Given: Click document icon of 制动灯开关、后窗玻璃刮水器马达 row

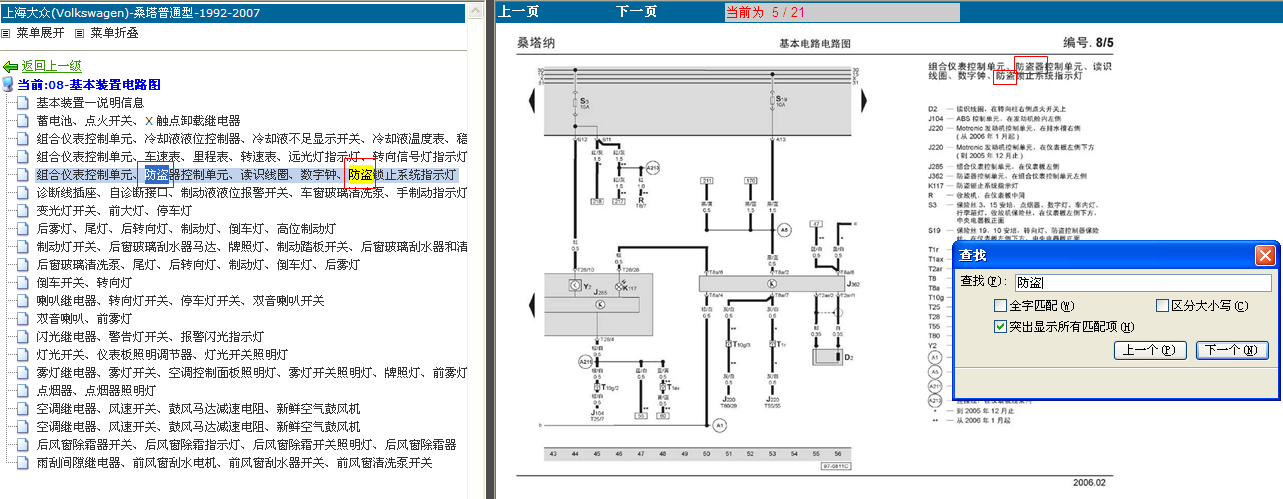Looking at the screenshot, I should click(x=23, y=246).
